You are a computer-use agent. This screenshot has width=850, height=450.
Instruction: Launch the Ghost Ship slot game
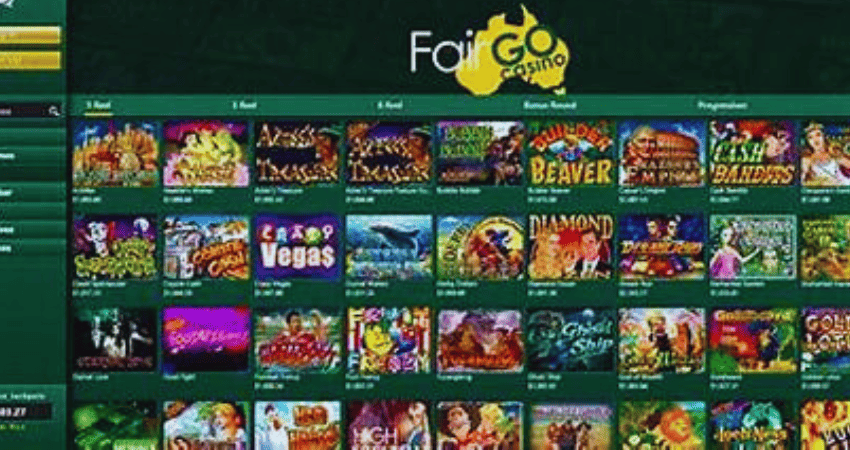(570, 340)
